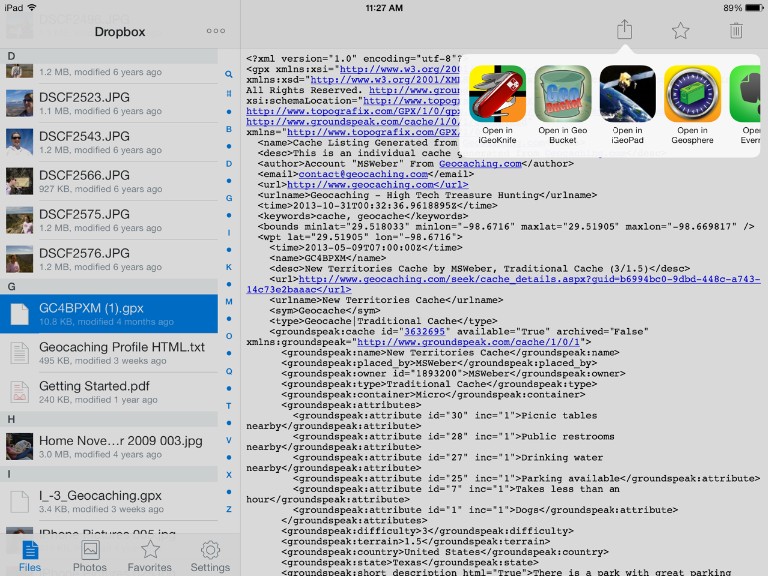The height and width of the screenshot is (576, 768).
Task: Tap the Wi-Fi status icon
Action: pyautogui.click(x=32, y=7)
